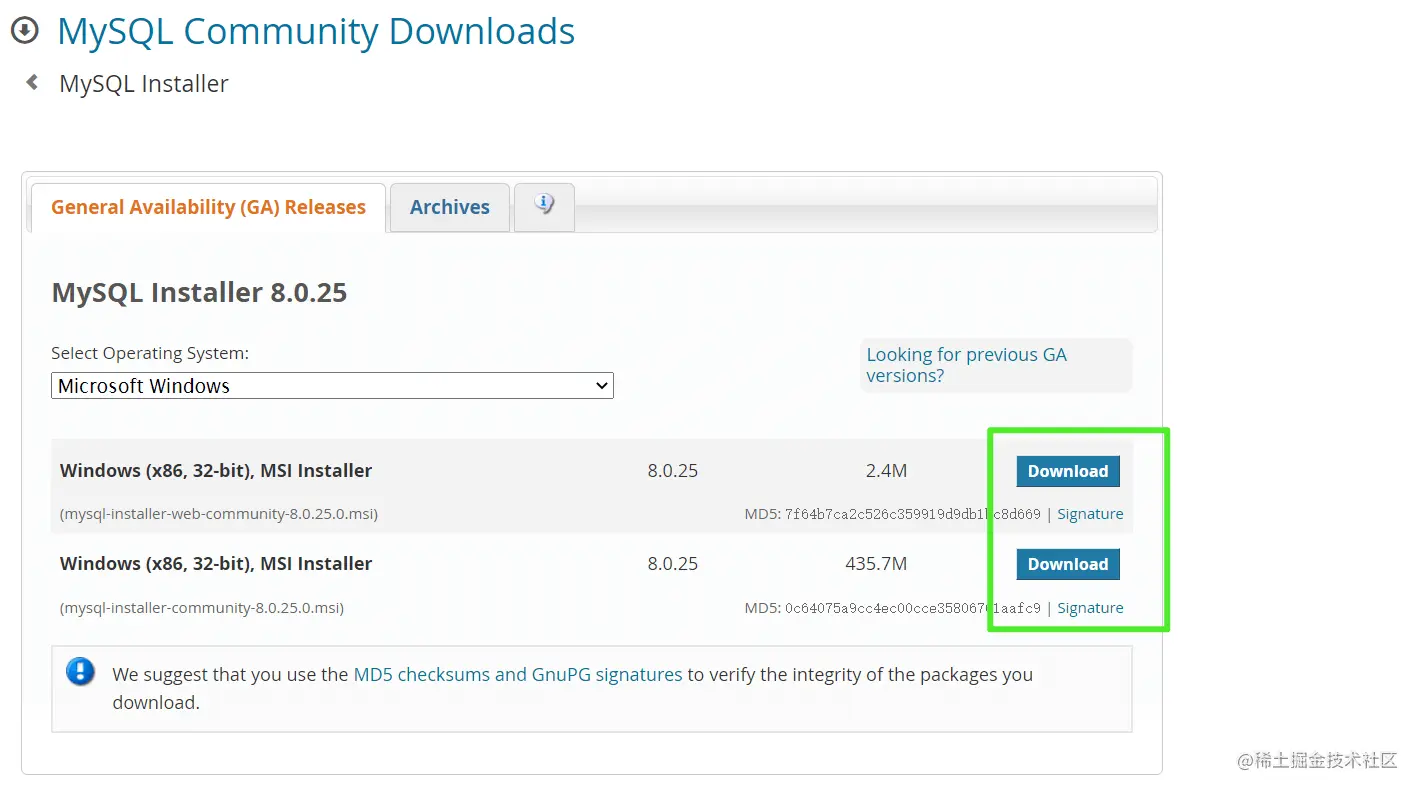The width and height of the screenshot is (1420, 793).
Task: Click the back arrow next to MySQL Installer
Action: (x=32, y=82)
